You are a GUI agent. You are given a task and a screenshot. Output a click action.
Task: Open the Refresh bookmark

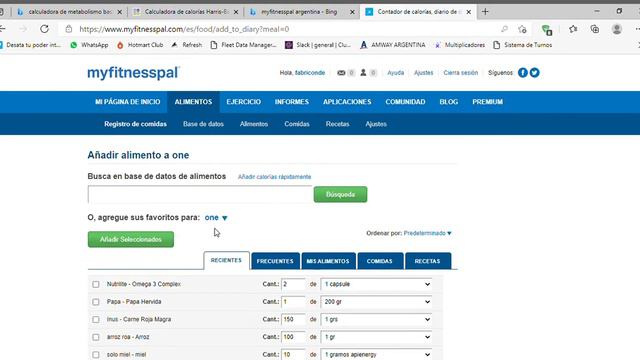[x=187, y=45]
